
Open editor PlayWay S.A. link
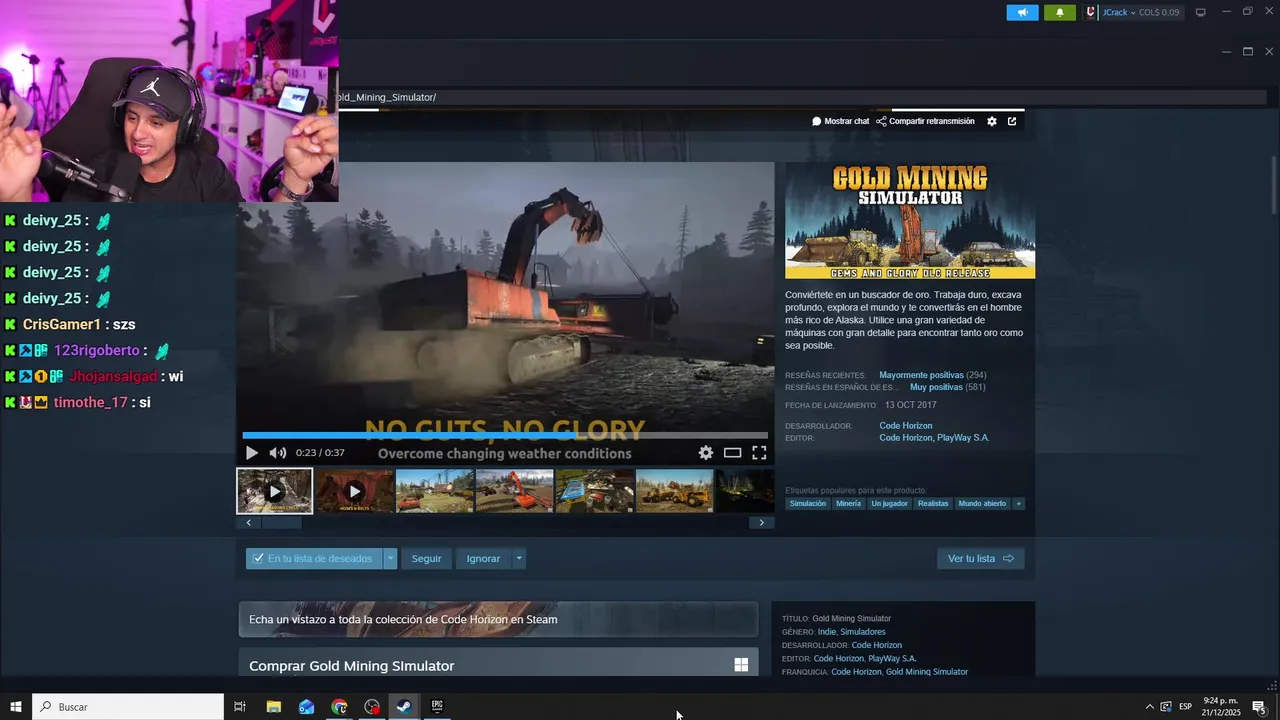pyautogui.click(x=963, y=438)
